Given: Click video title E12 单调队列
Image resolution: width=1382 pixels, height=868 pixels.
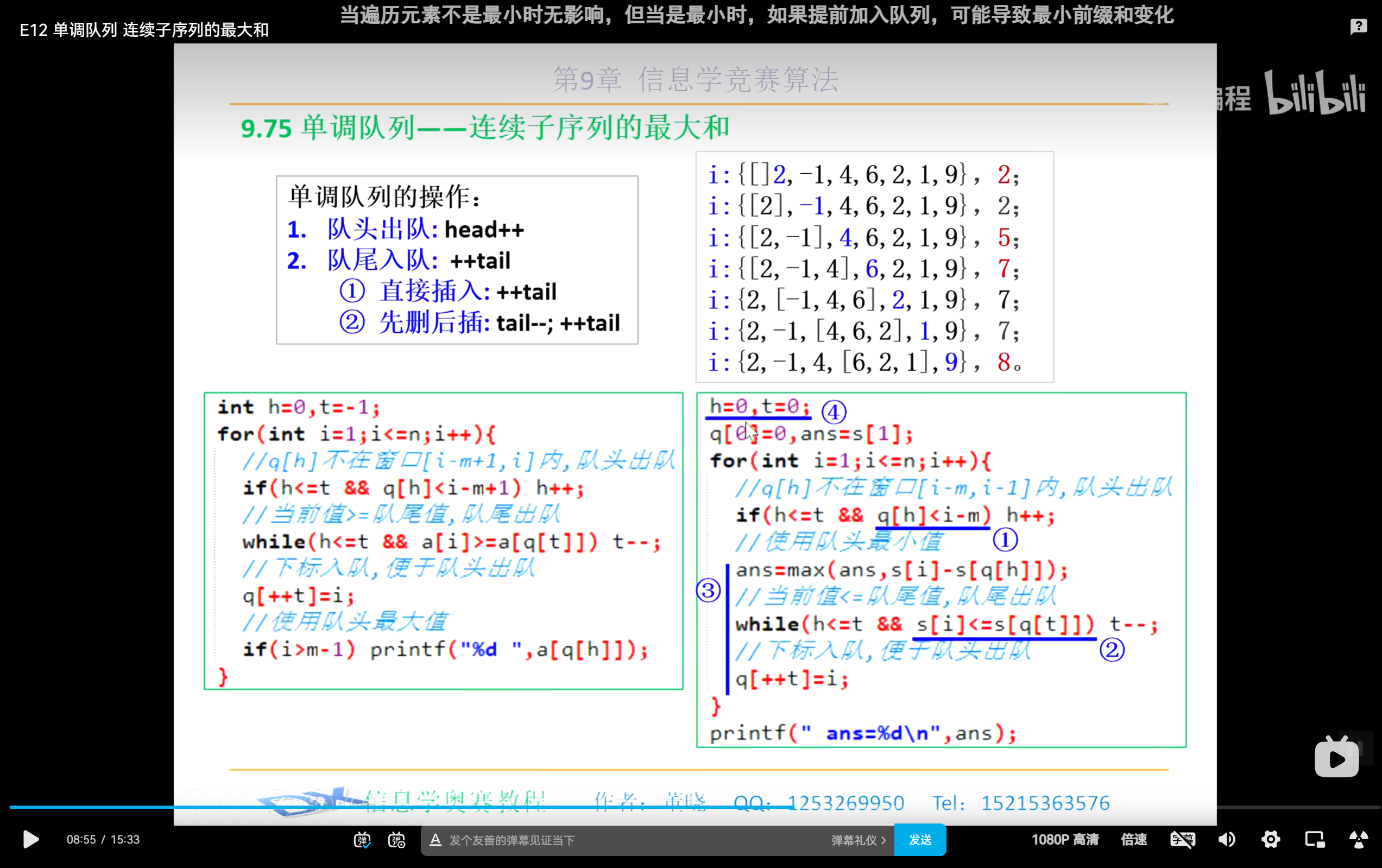Looking at the screenshot, I should click(x=144, y=30).
